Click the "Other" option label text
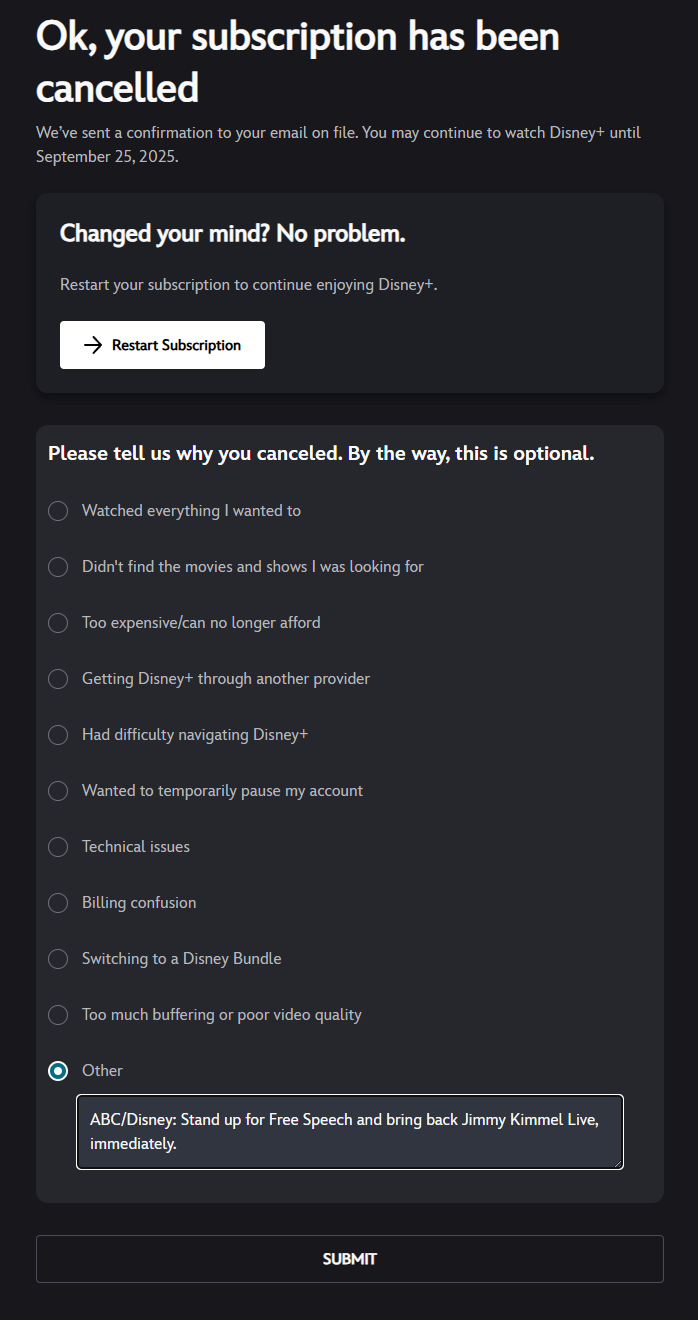Viewport: 698px width, 1320px height. (x=102, y=1071)
